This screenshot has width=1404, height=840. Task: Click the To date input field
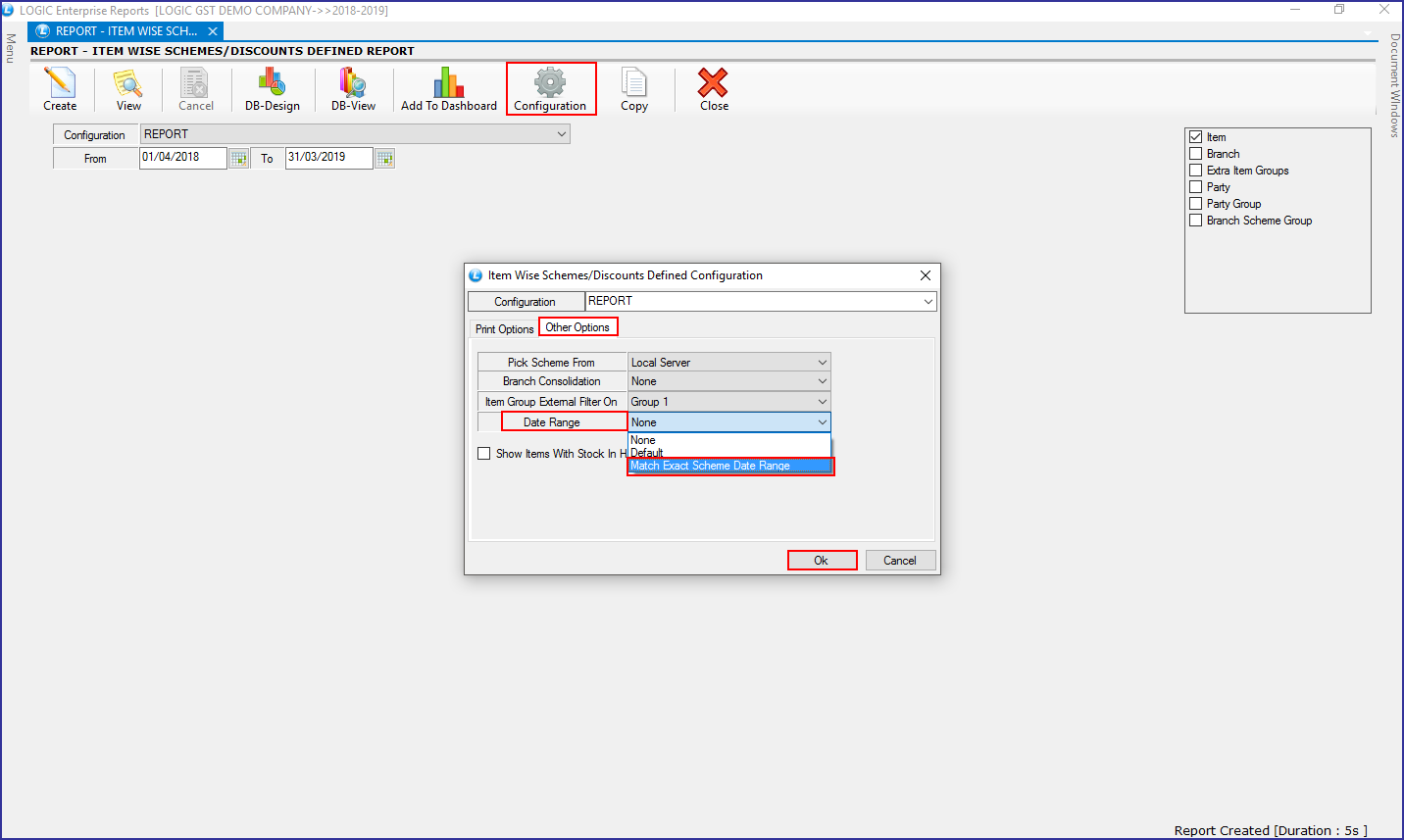point(327,158)
